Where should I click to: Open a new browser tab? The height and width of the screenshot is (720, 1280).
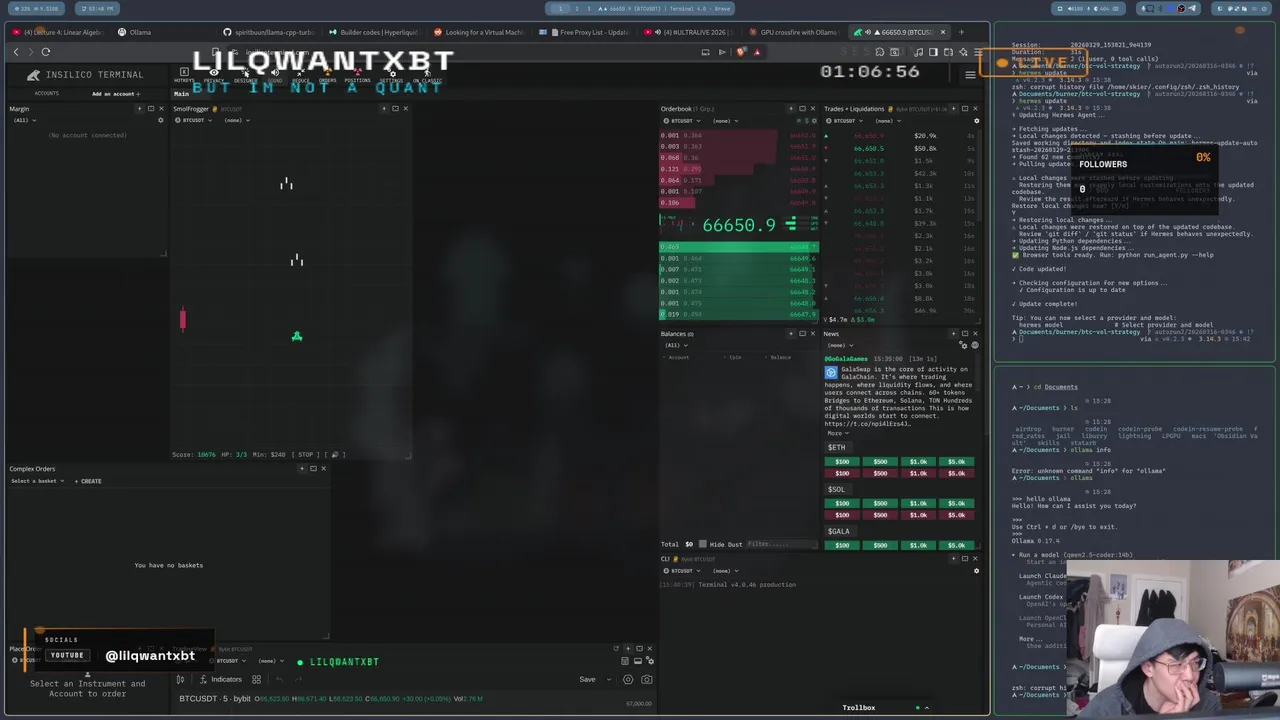pos(961,32)
